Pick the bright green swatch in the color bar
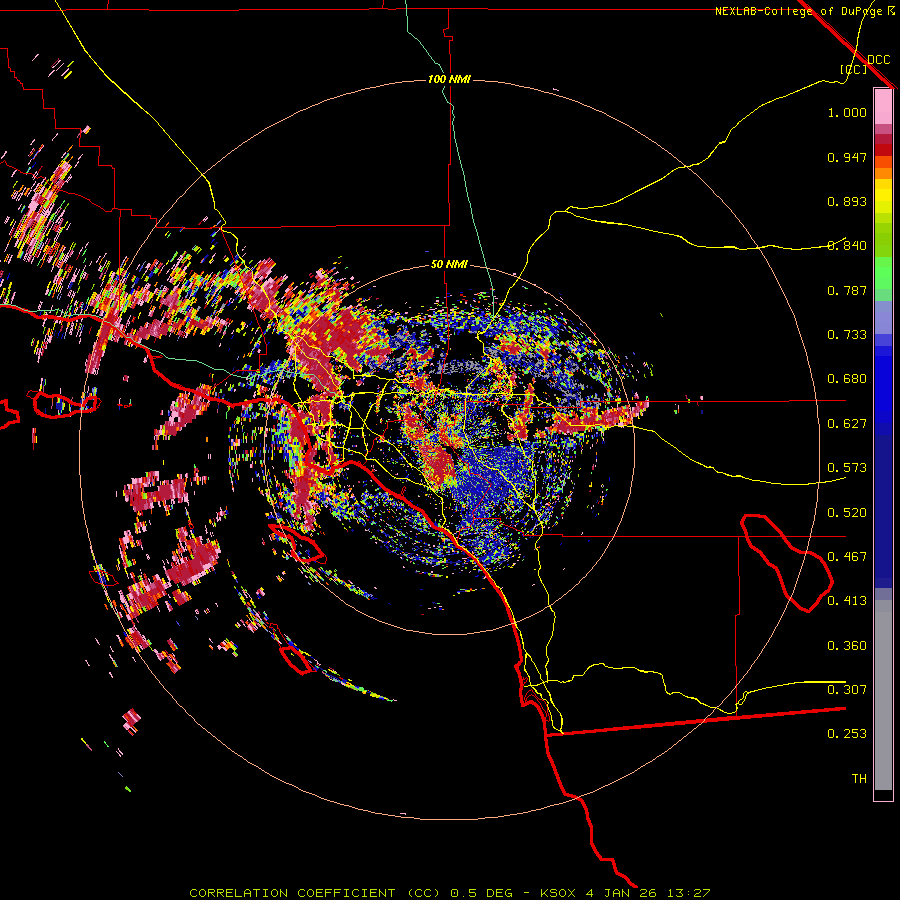 tap(883, 273)
